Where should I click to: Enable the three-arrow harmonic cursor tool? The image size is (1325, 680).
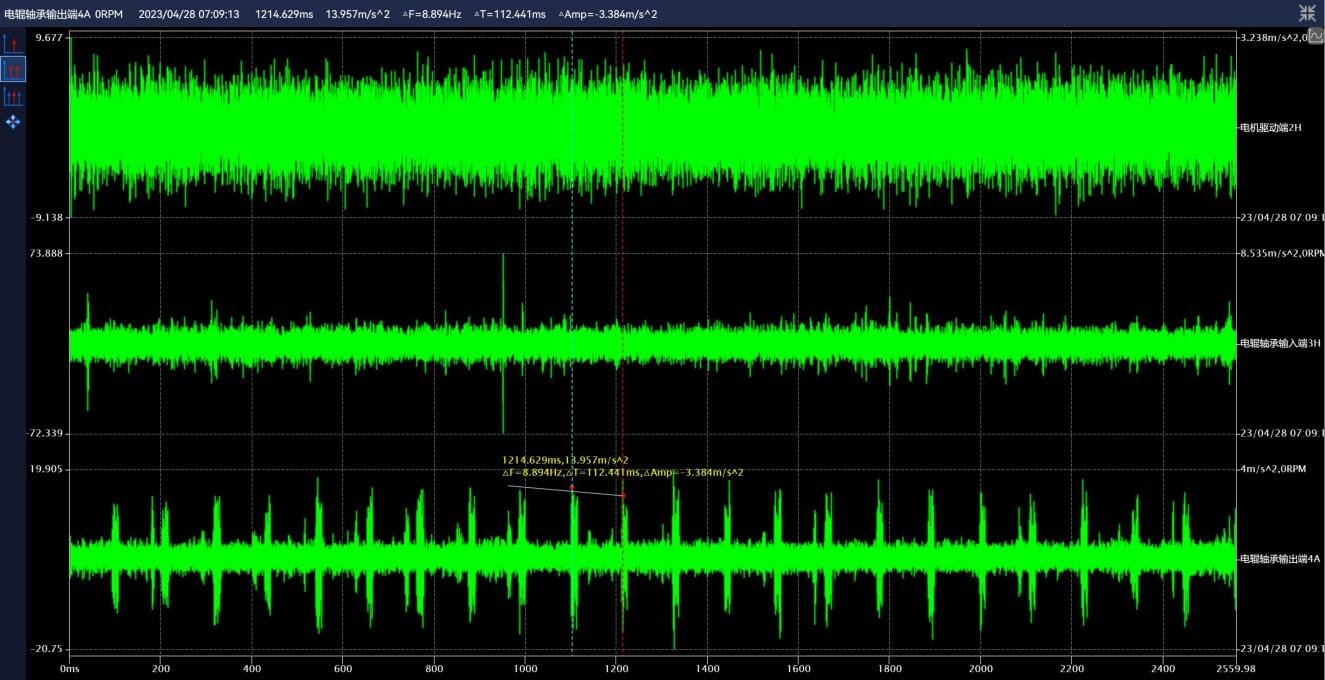pyautogui.click(x=13, y=96)
